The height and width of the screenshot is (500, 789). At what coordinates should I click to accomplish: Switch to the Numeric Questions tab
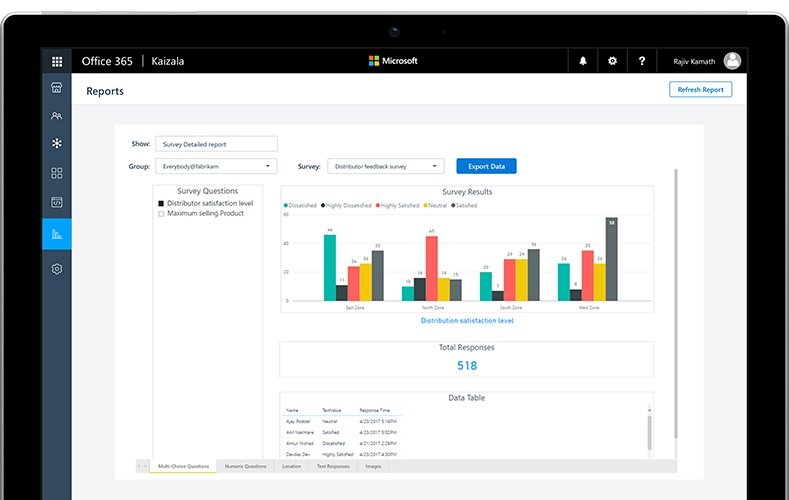[x=245, y=466]
